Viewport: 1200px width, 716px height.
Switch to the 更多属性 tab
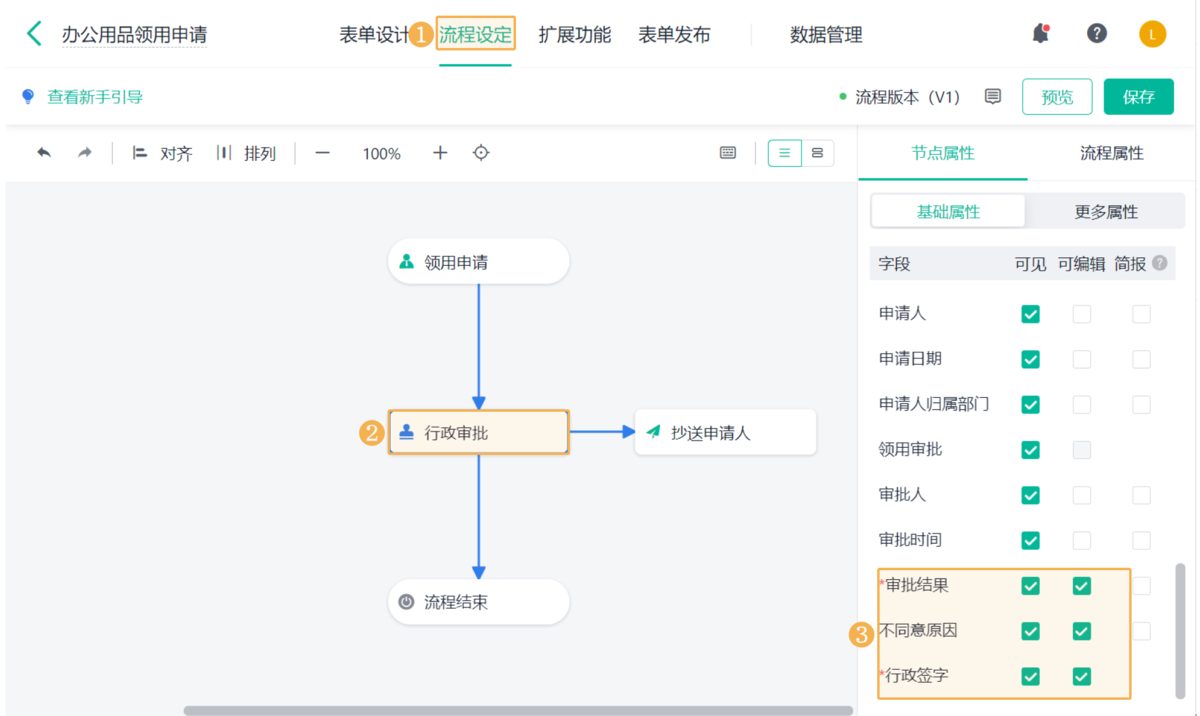pos(1106,211)
